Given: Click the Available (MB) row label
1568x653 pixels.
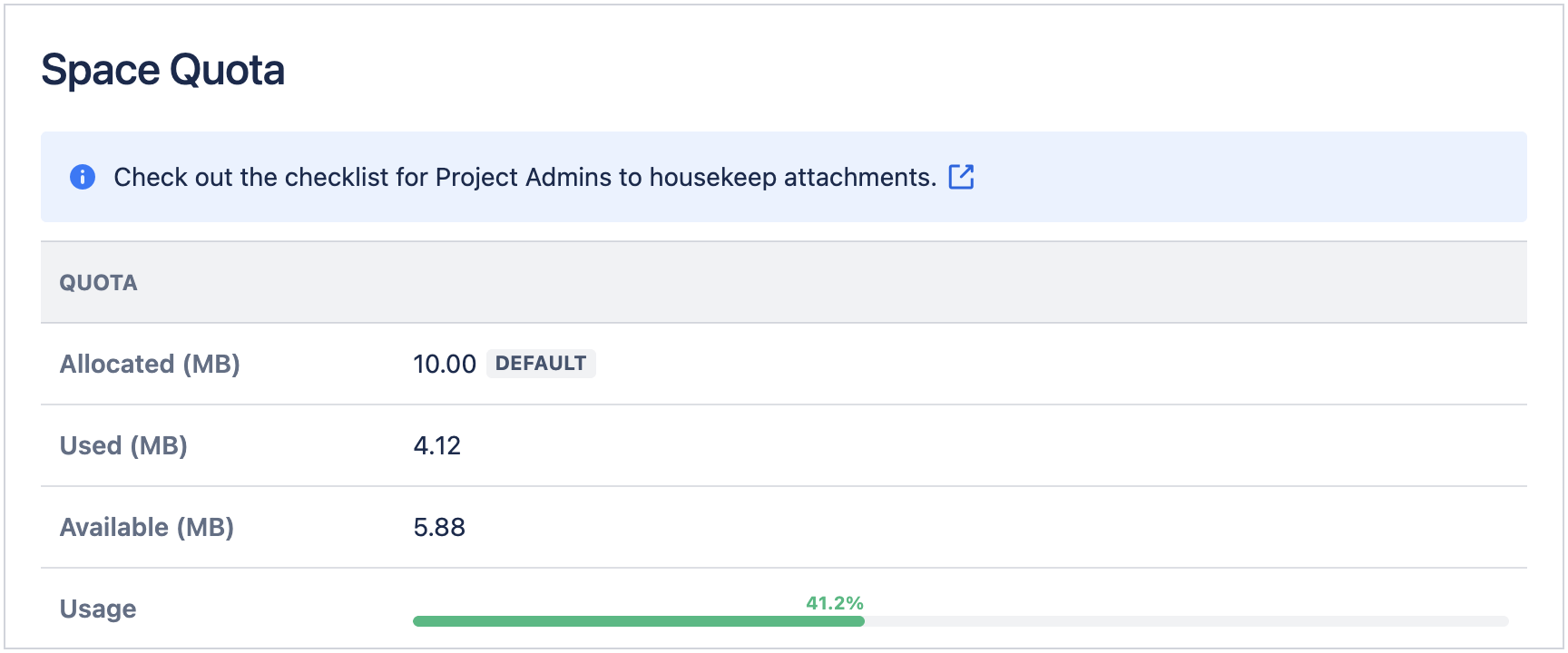Looking at the screenshot, I should click(147, 527).
